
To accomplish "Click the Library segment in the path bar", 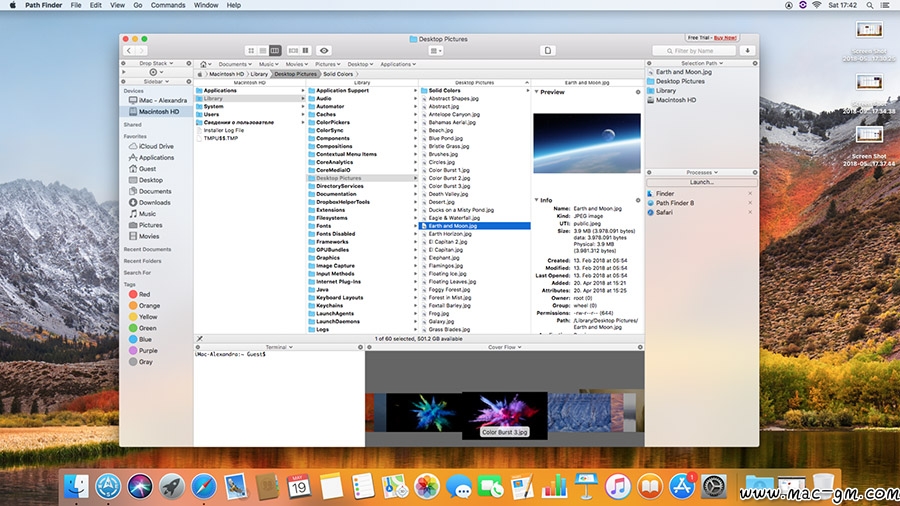I will [259, 74].
